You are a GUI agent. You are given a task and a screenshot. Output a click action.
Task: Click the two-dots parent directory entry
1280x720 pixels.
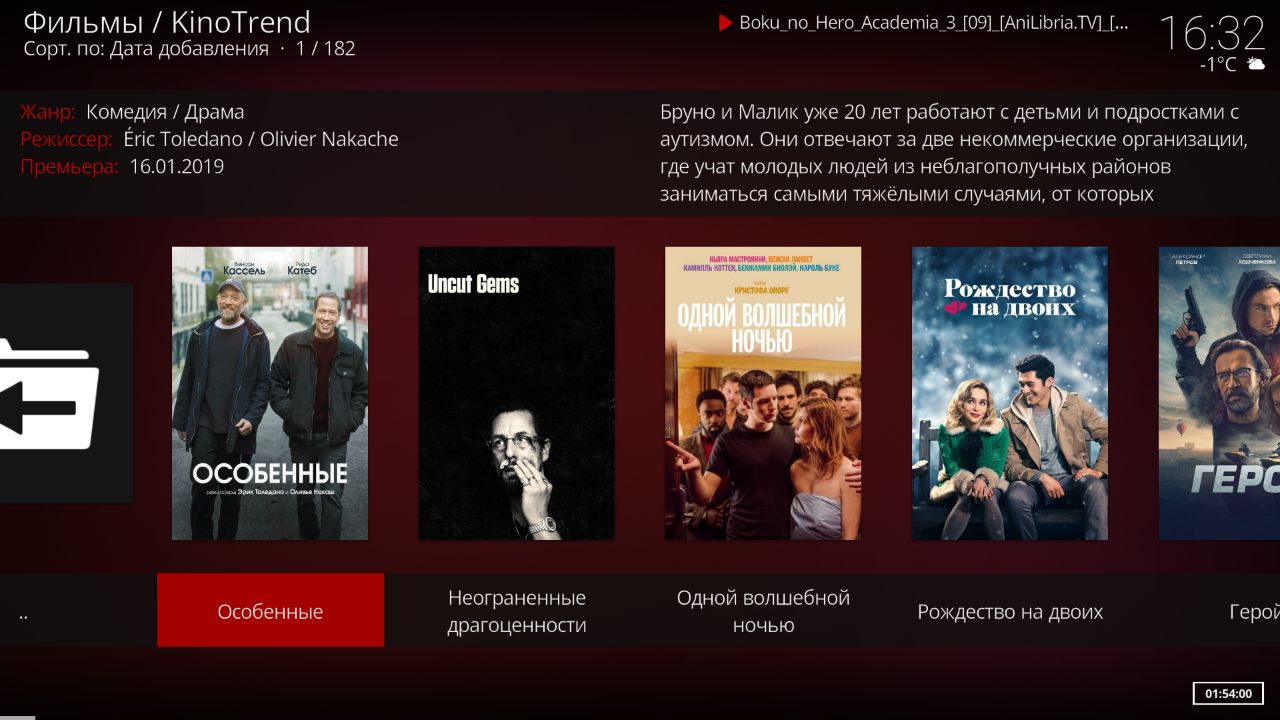[23, 615]
